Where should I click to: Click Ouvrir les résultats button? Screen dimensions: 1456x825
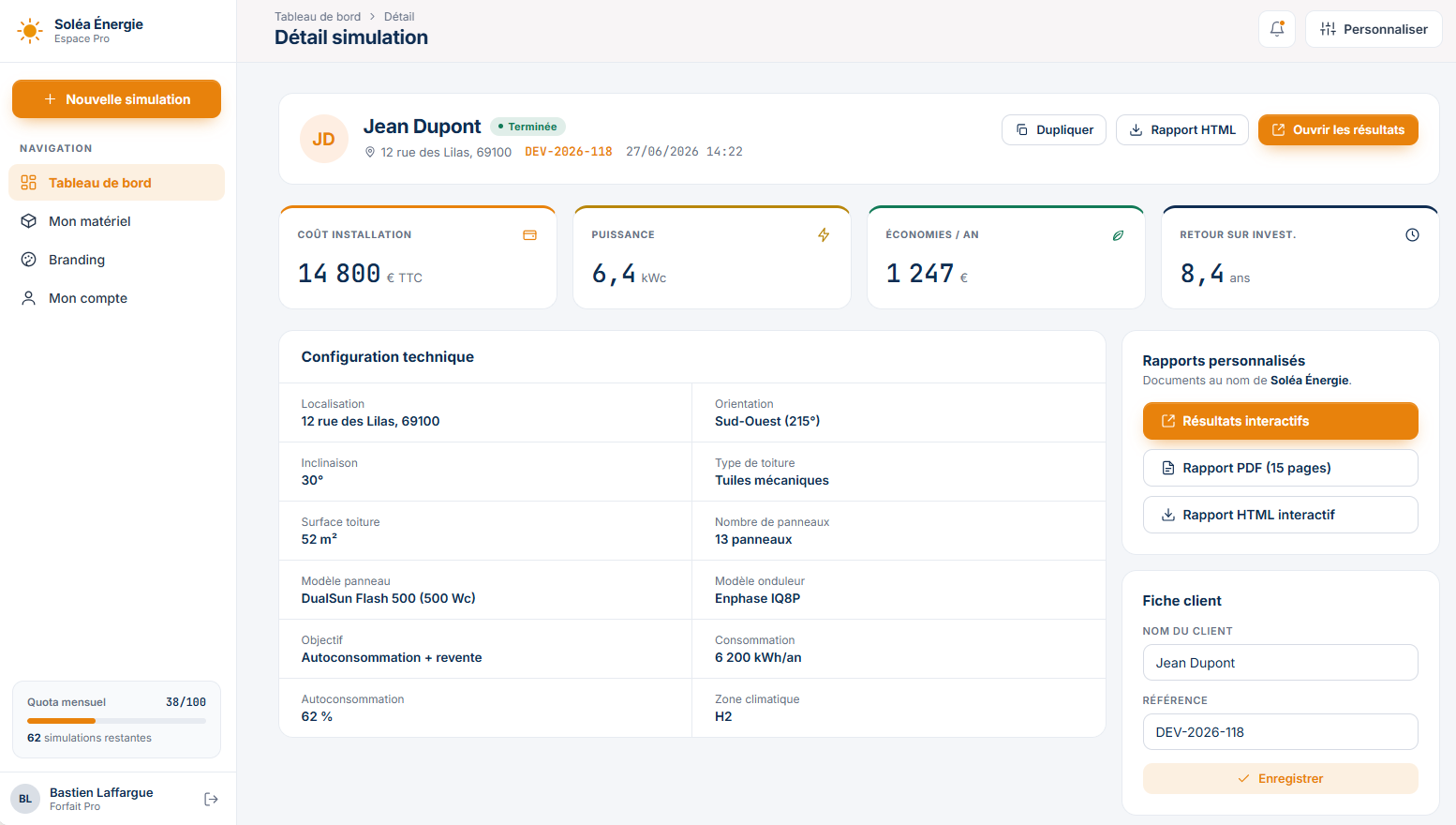pyautogui.click(x=1338, y=129)
